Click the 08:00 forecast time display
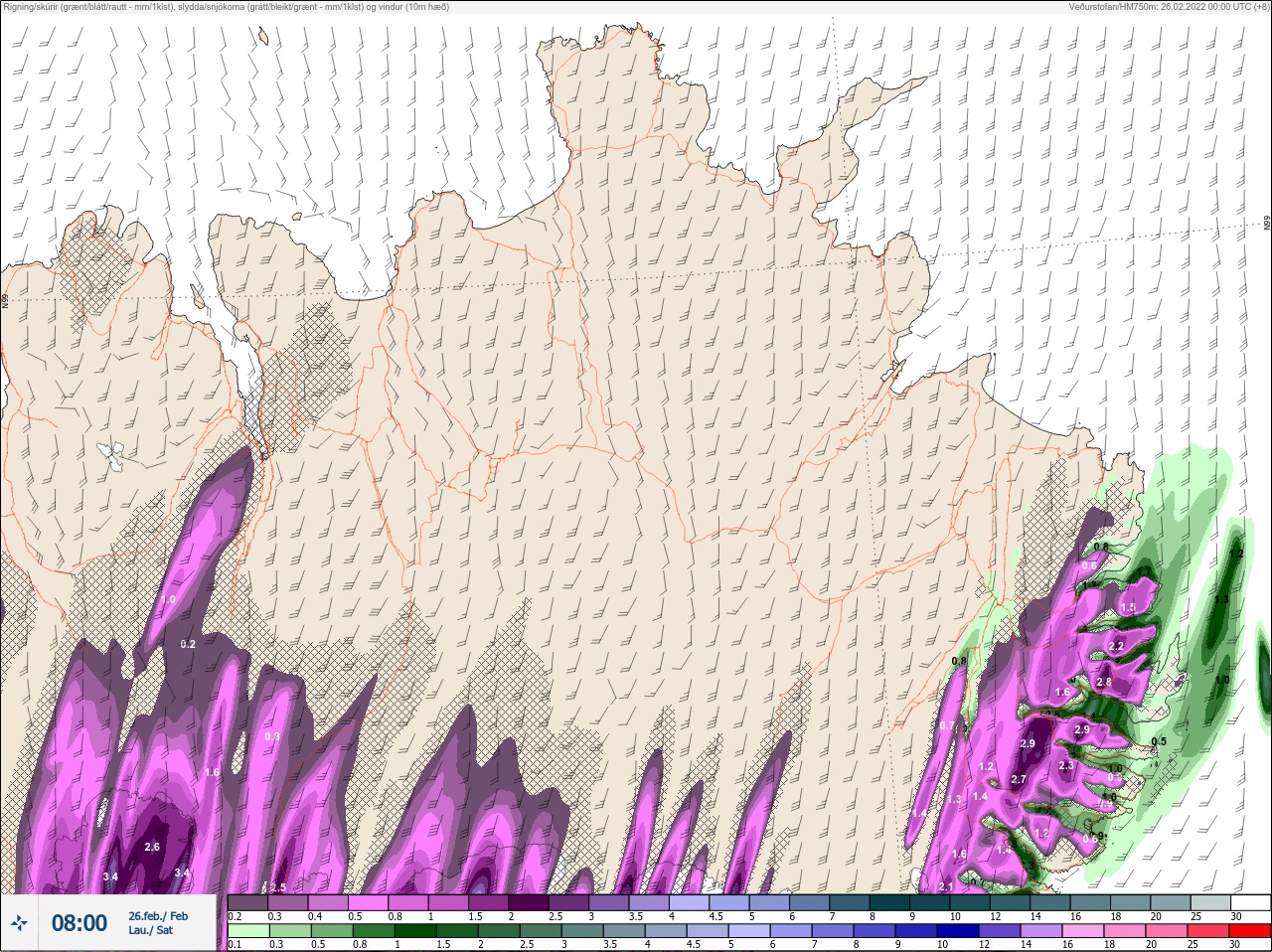Screen dimensions: 1272x952 point(79,923)
